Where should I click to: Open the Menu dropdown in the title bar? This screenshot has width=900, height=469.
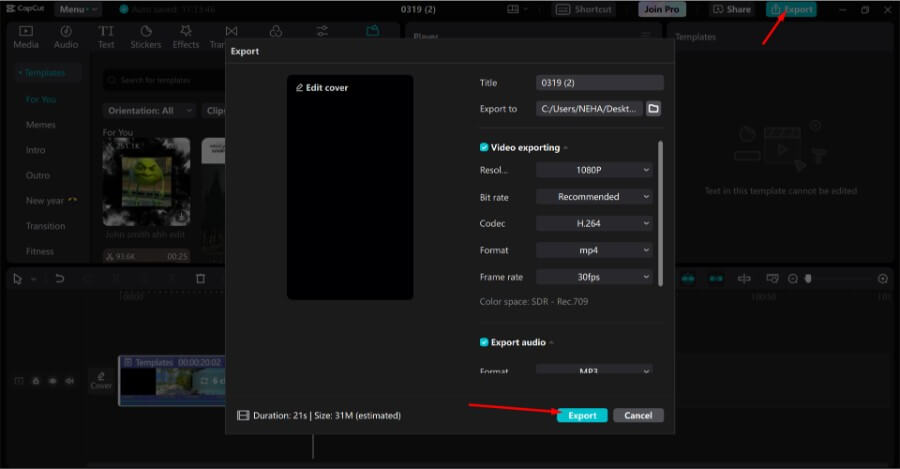tap(75, 9)
